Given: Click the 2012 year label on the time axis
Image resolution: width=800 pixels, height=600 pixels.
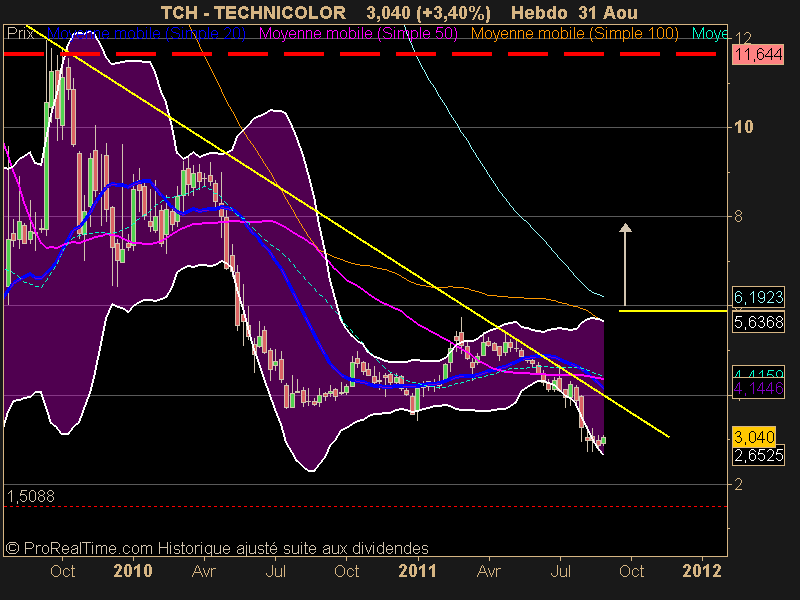Looking at the screenshot, I should point(702,571).
